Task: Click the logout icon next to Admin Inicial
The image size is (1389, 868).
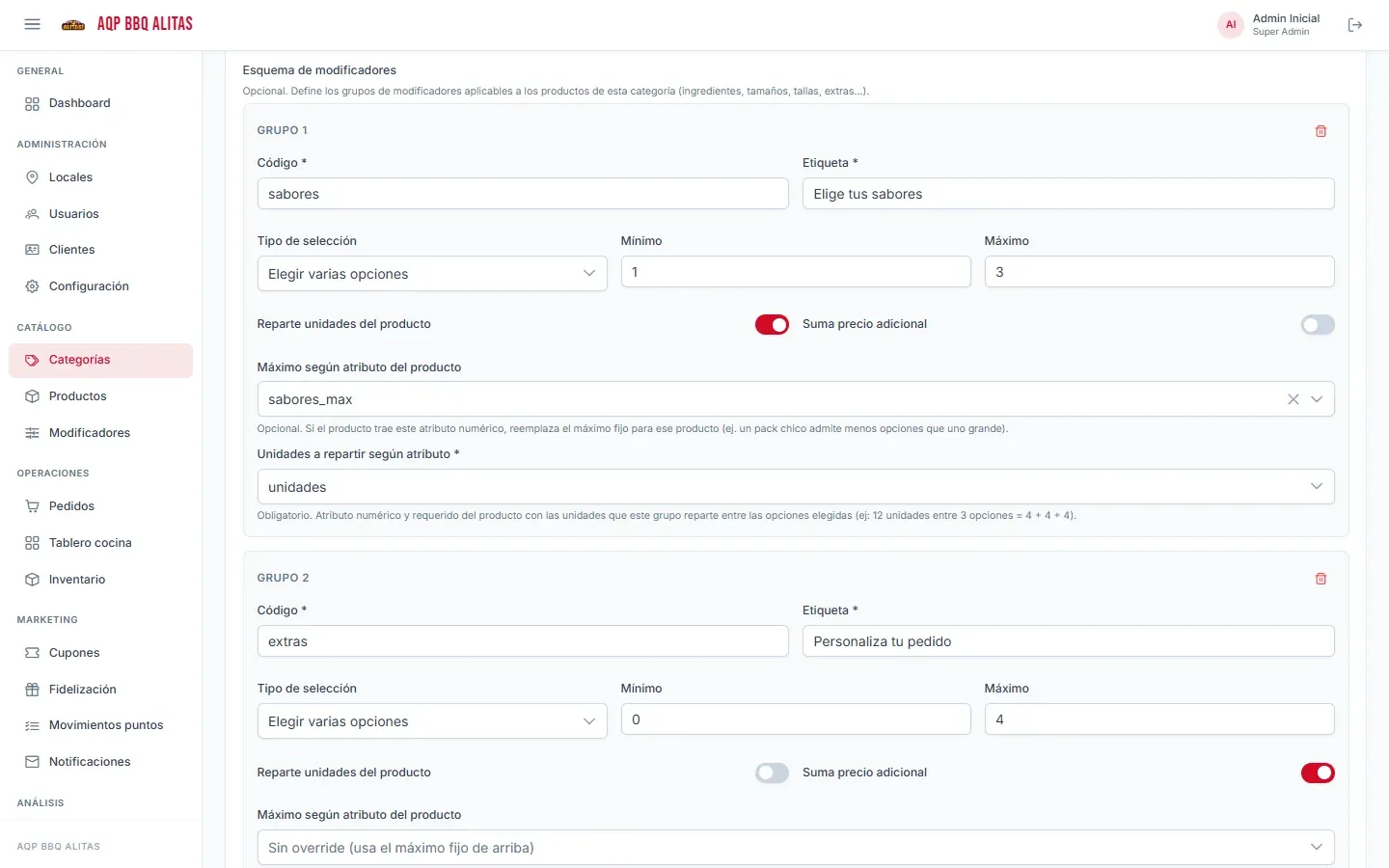Action: pyautogui.click(x=1355, y=25)
